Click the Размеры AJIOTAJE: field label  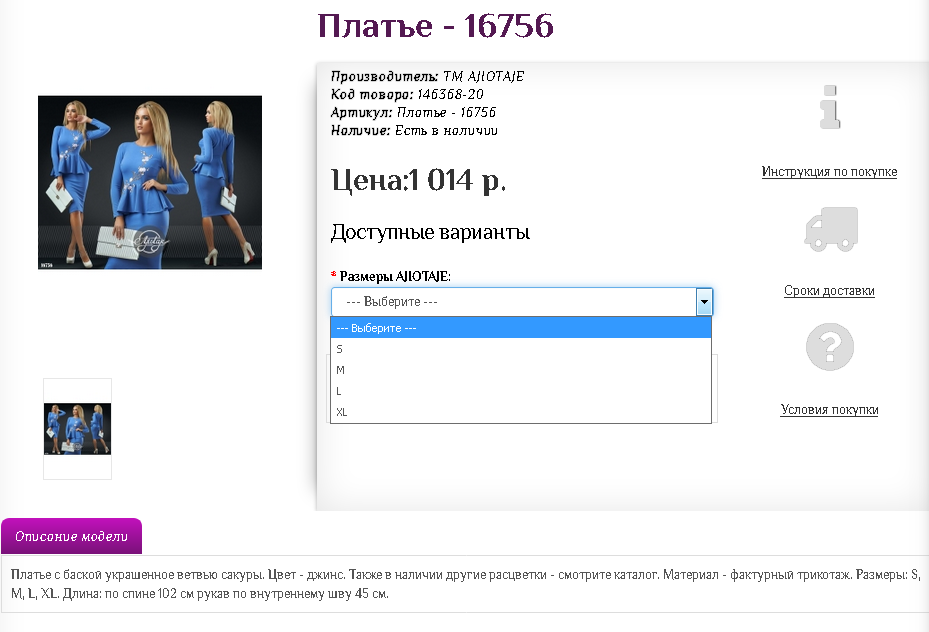coord(395,277)
